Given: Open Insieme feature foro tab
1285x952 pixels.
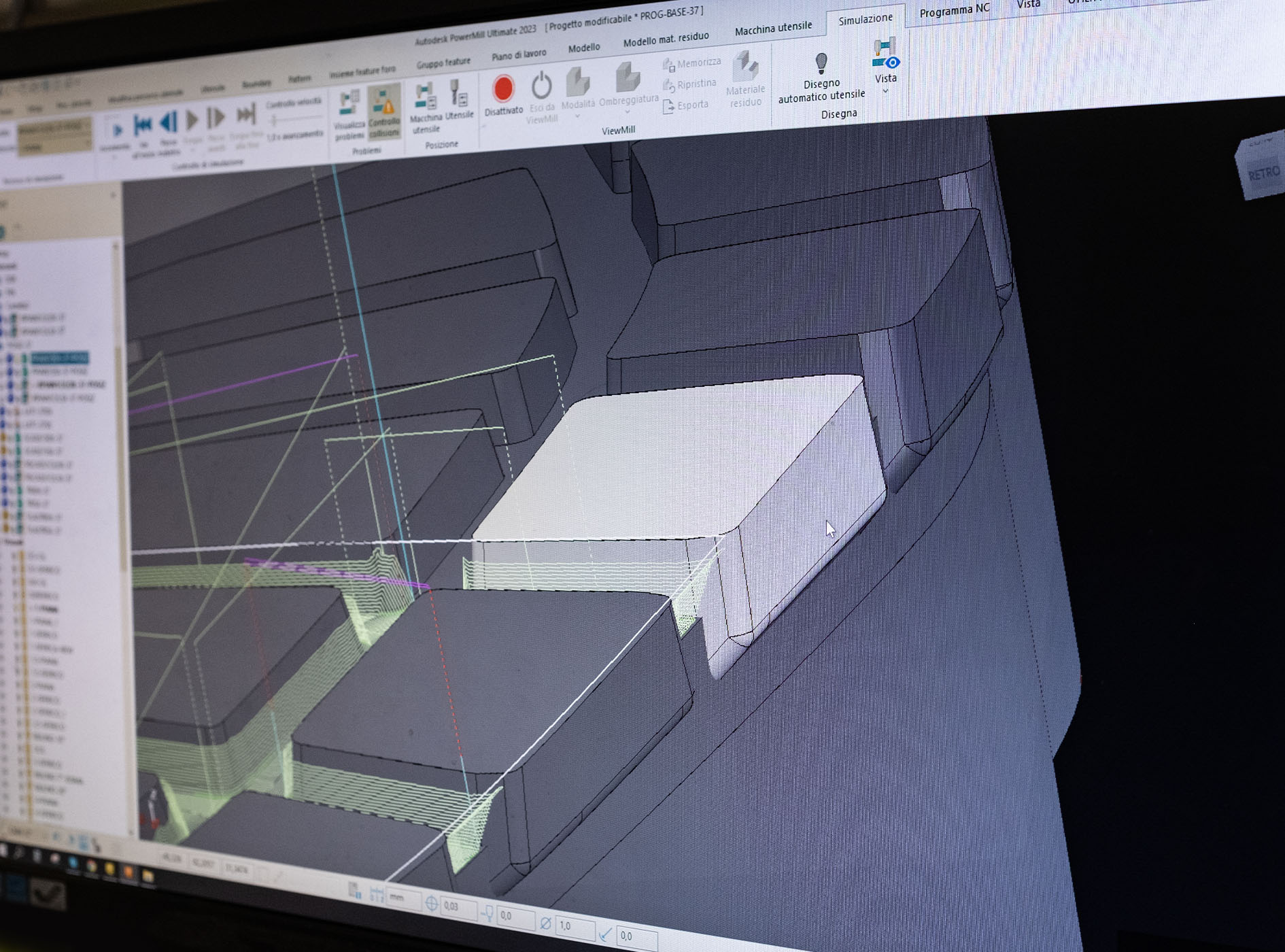Looking at the screenshot, I should [x=362, y=71].
